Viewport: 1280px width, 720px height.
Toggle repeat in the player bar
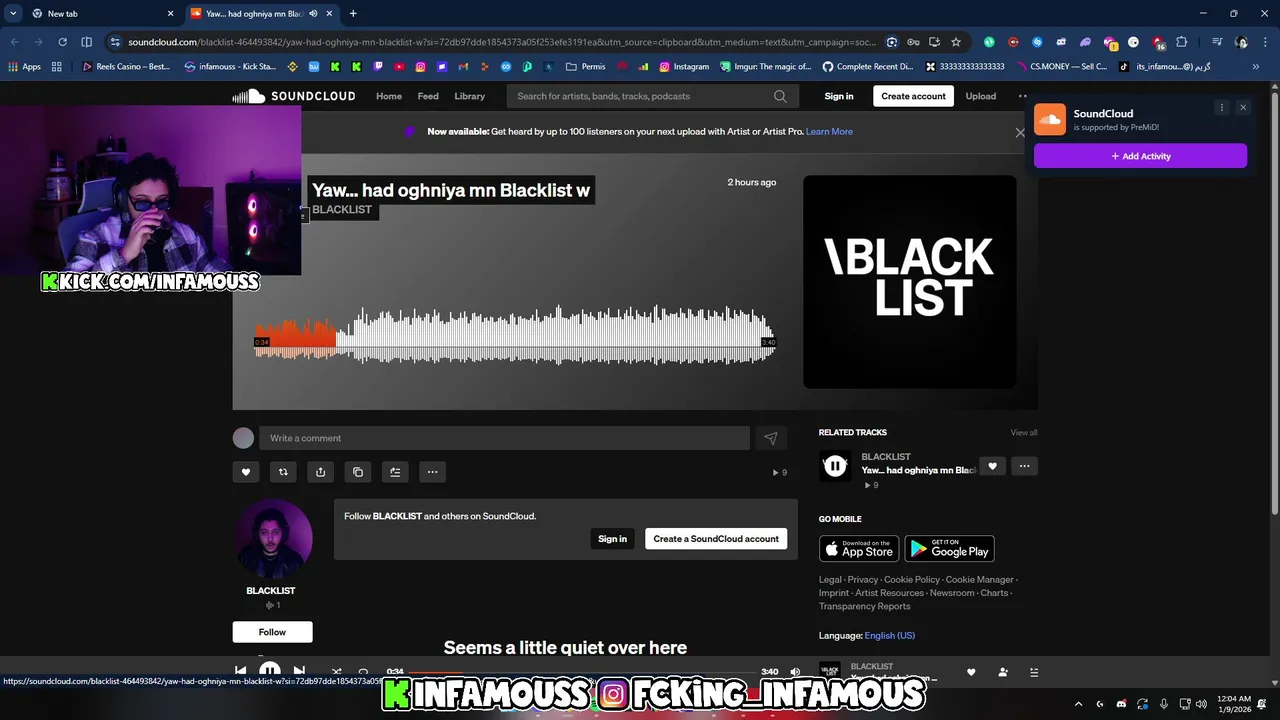point(363,672)
